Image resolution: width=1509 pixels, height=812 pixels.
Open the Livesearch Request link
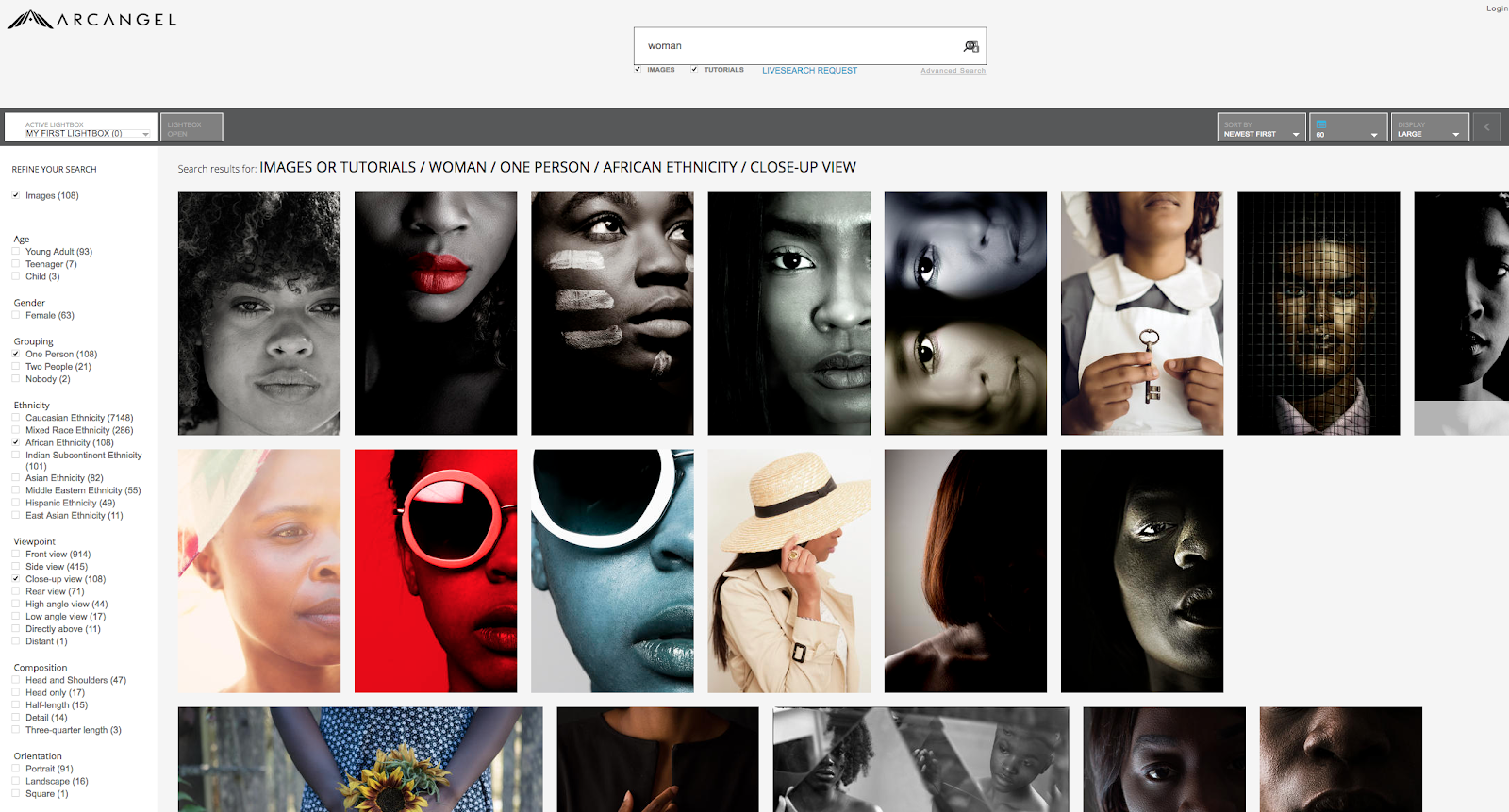click(x=810, y=71)
